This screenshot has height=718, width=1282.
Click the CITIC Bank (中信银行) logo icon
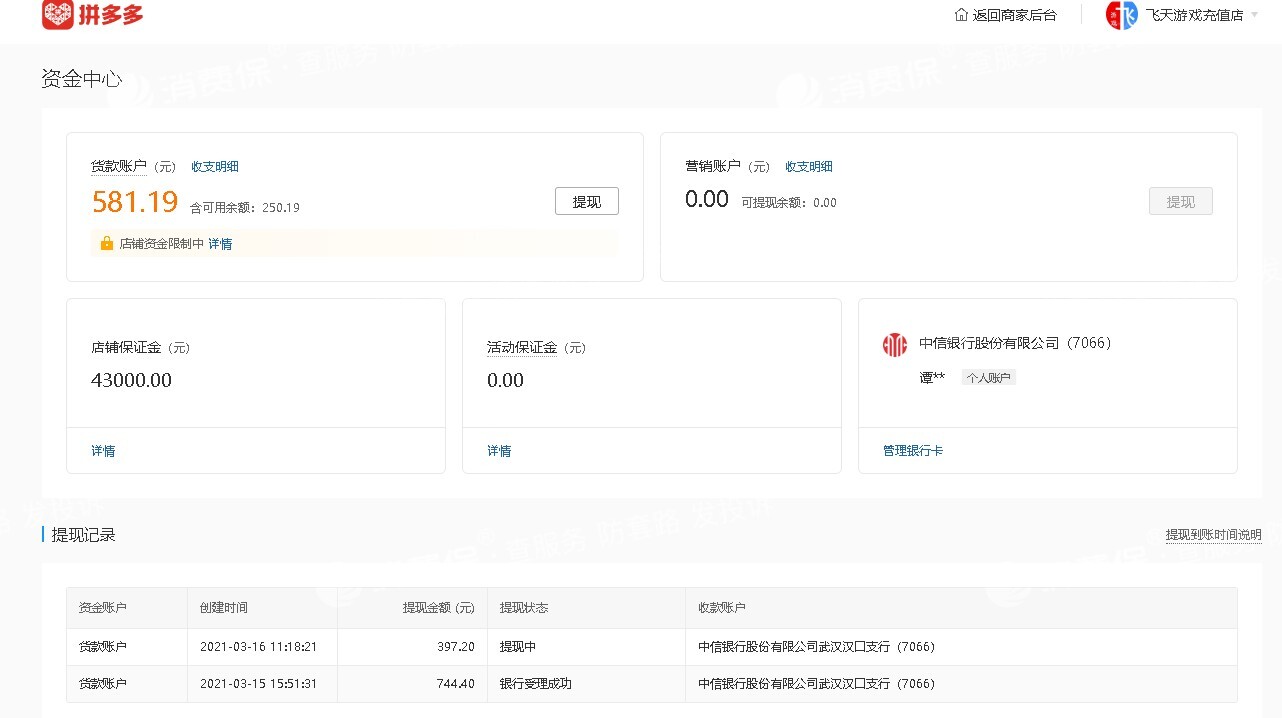[894, 343]
